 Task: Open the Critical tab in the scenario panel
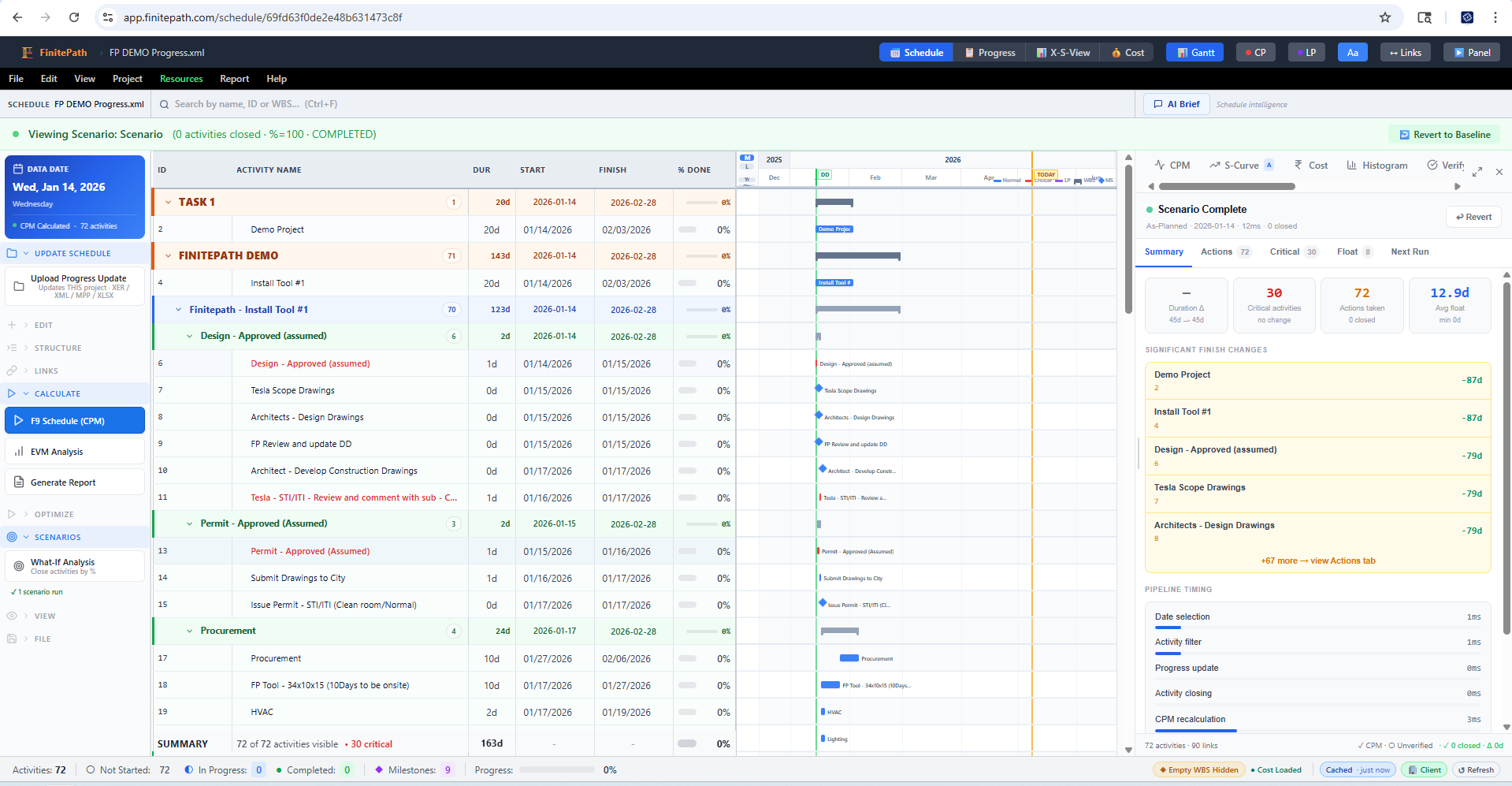[x=1293, y=252]
